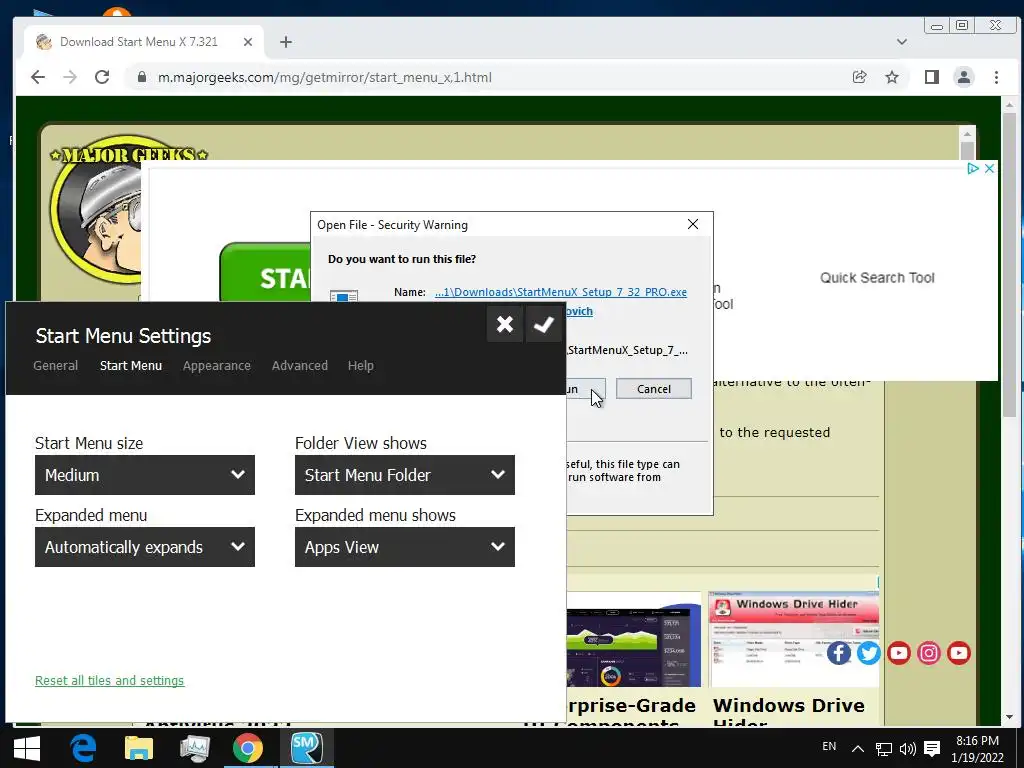The image size is (1024, 768).
Task: Click Reset all tiles and settings link
Action: 110,680
